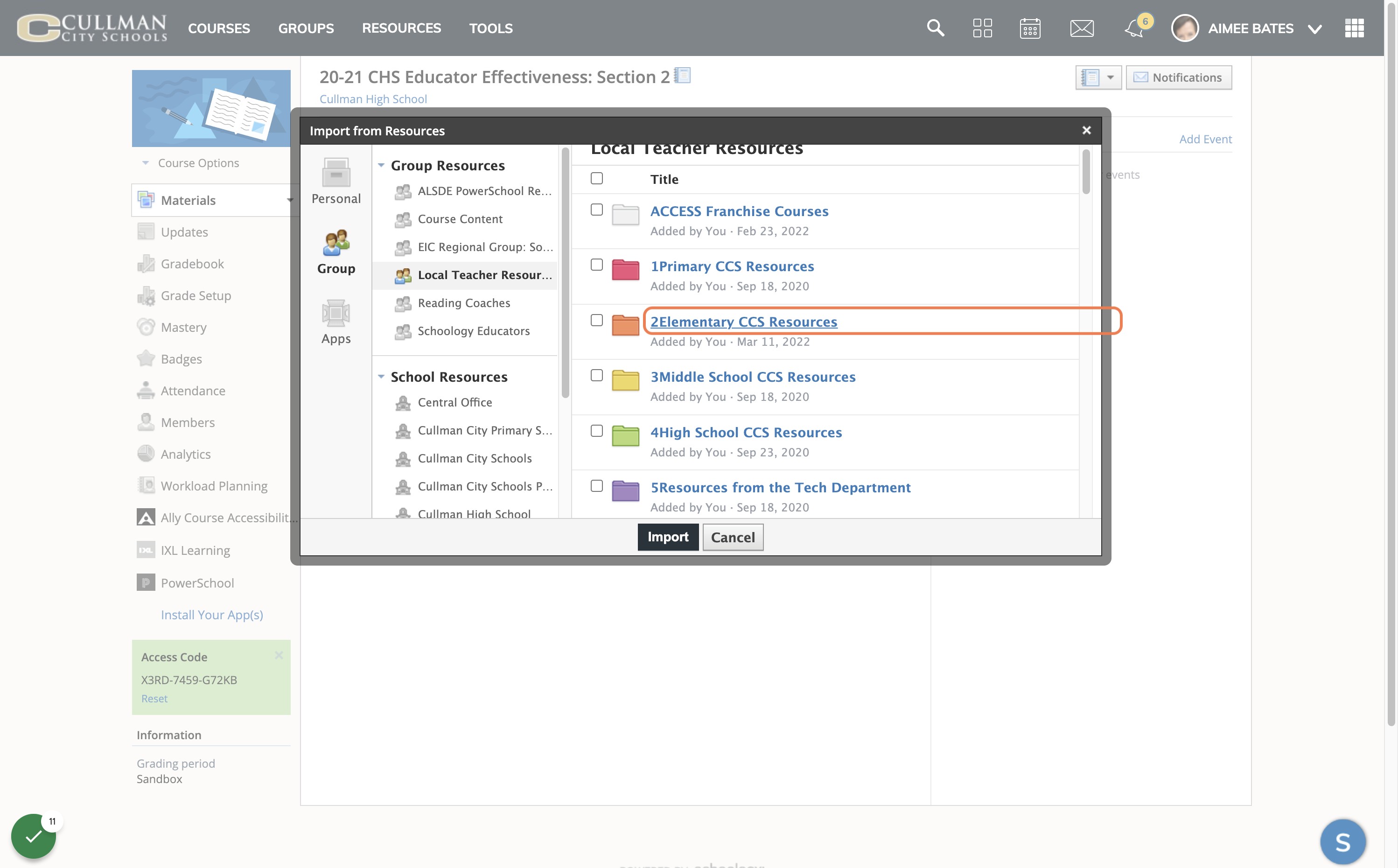
Task: Open the TOOLS menu
Action: pyautogui.click(x=491, y=28)
